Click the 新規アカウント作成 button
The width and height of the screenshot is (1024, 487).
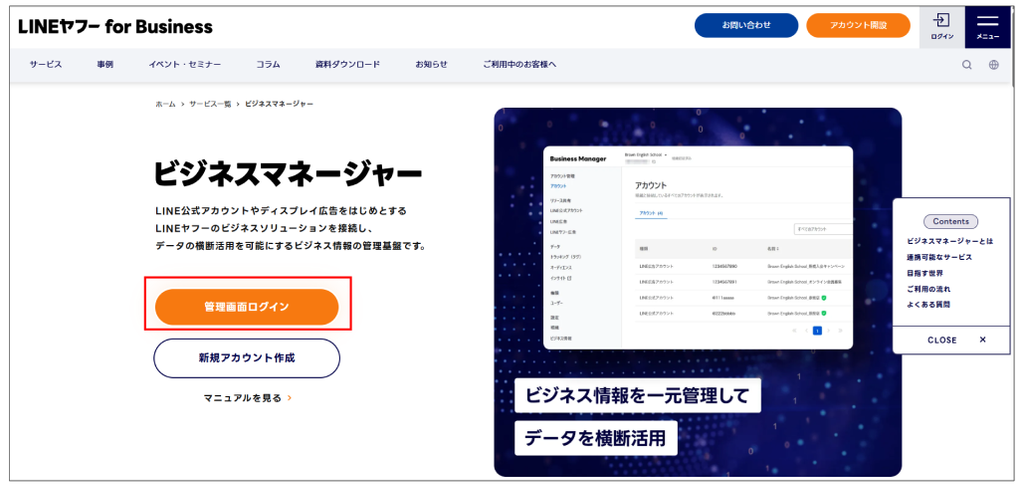point(247,358)
